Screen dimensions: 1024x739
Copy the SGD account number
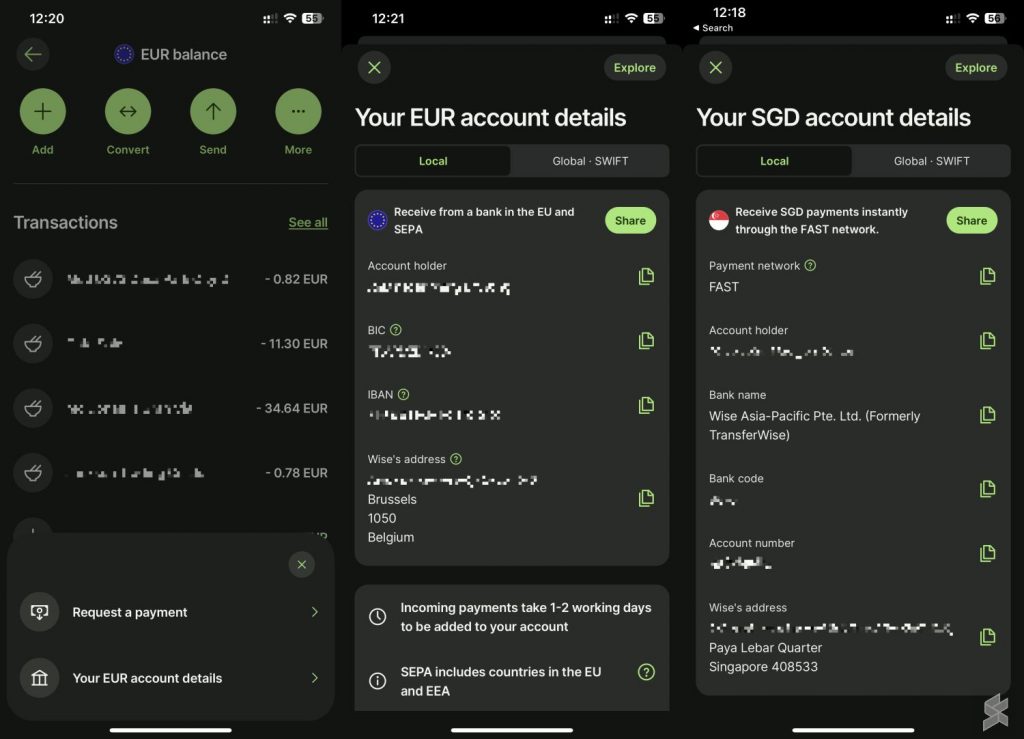pos(987,554)
